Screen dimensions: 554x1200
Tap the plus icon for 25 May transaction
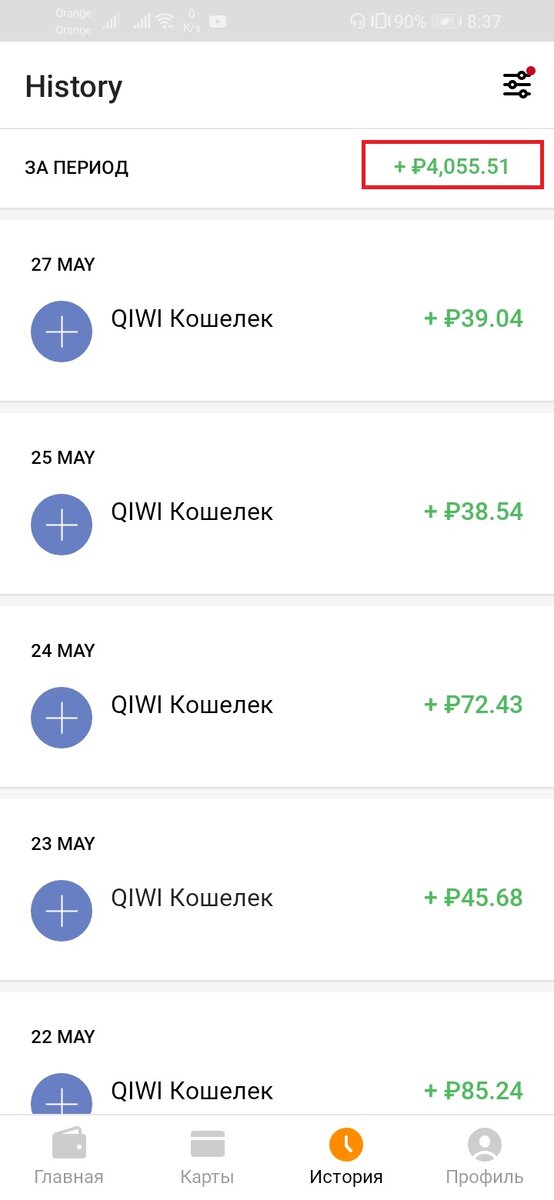coord(62,524)
